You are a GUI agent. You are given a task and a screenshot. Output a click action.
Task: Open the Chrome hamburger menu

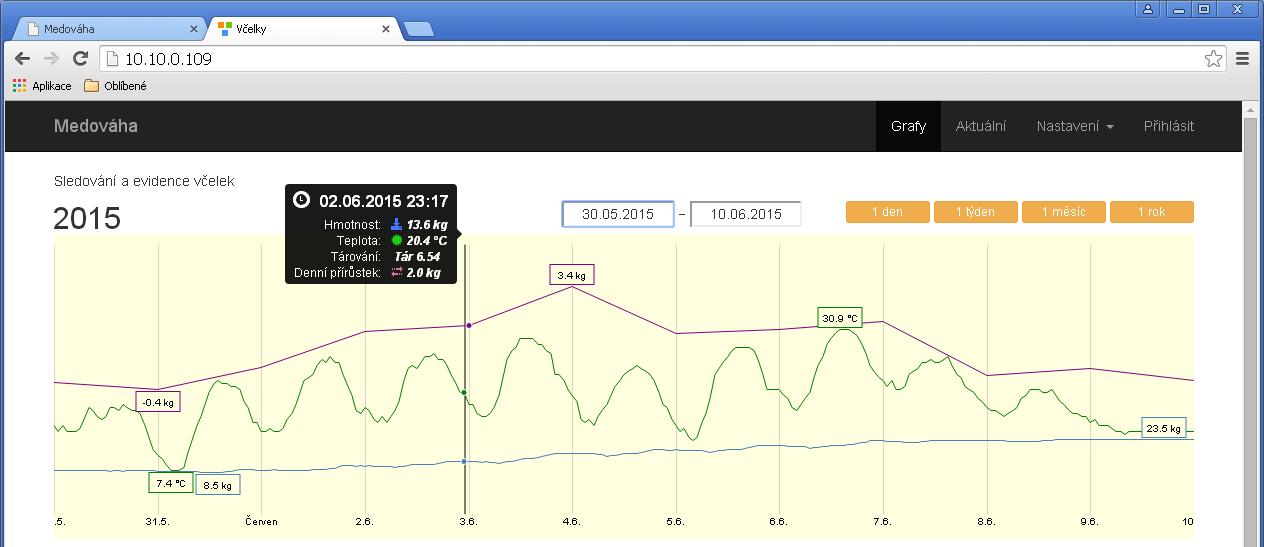[1243, 59]
